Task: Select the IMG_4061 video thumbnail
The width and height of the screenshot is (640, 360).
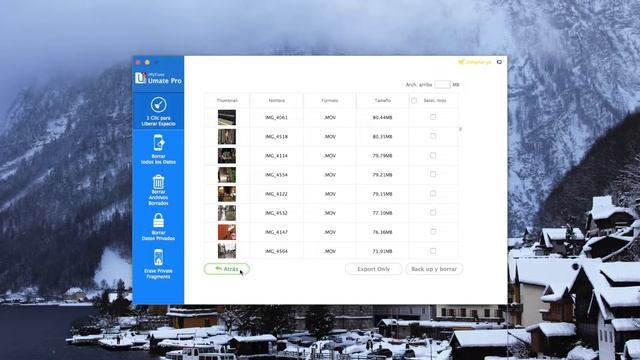Action: click(227, 118)
